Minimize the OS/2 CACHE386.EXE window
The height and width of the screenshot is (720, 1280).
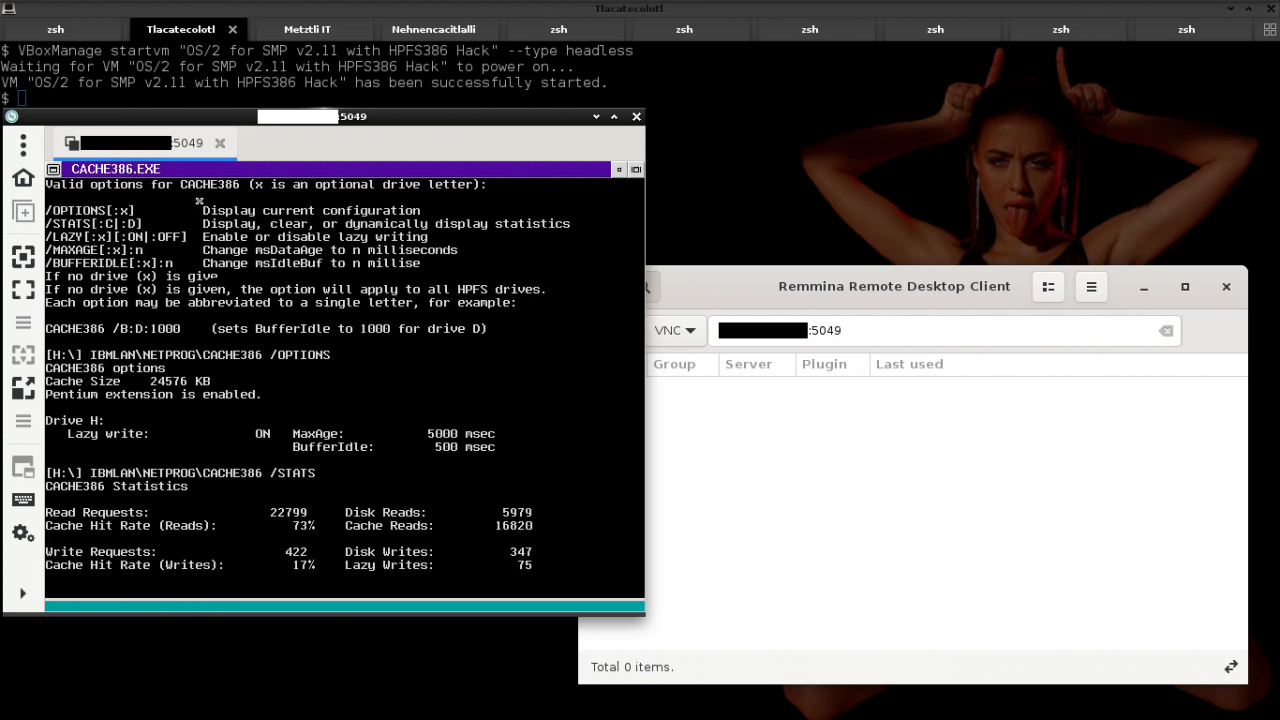(x=619, y=170)
